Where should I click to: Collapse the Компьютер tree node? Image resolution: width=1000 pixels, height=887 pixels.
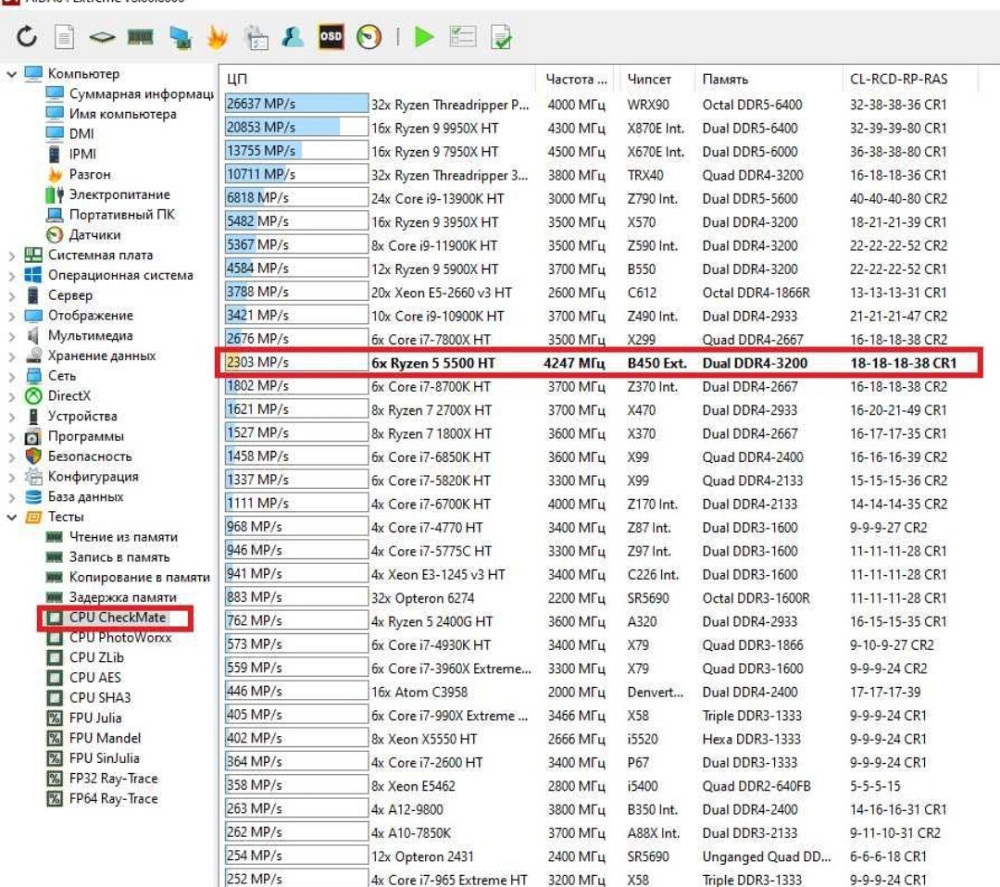pos(12,74)
